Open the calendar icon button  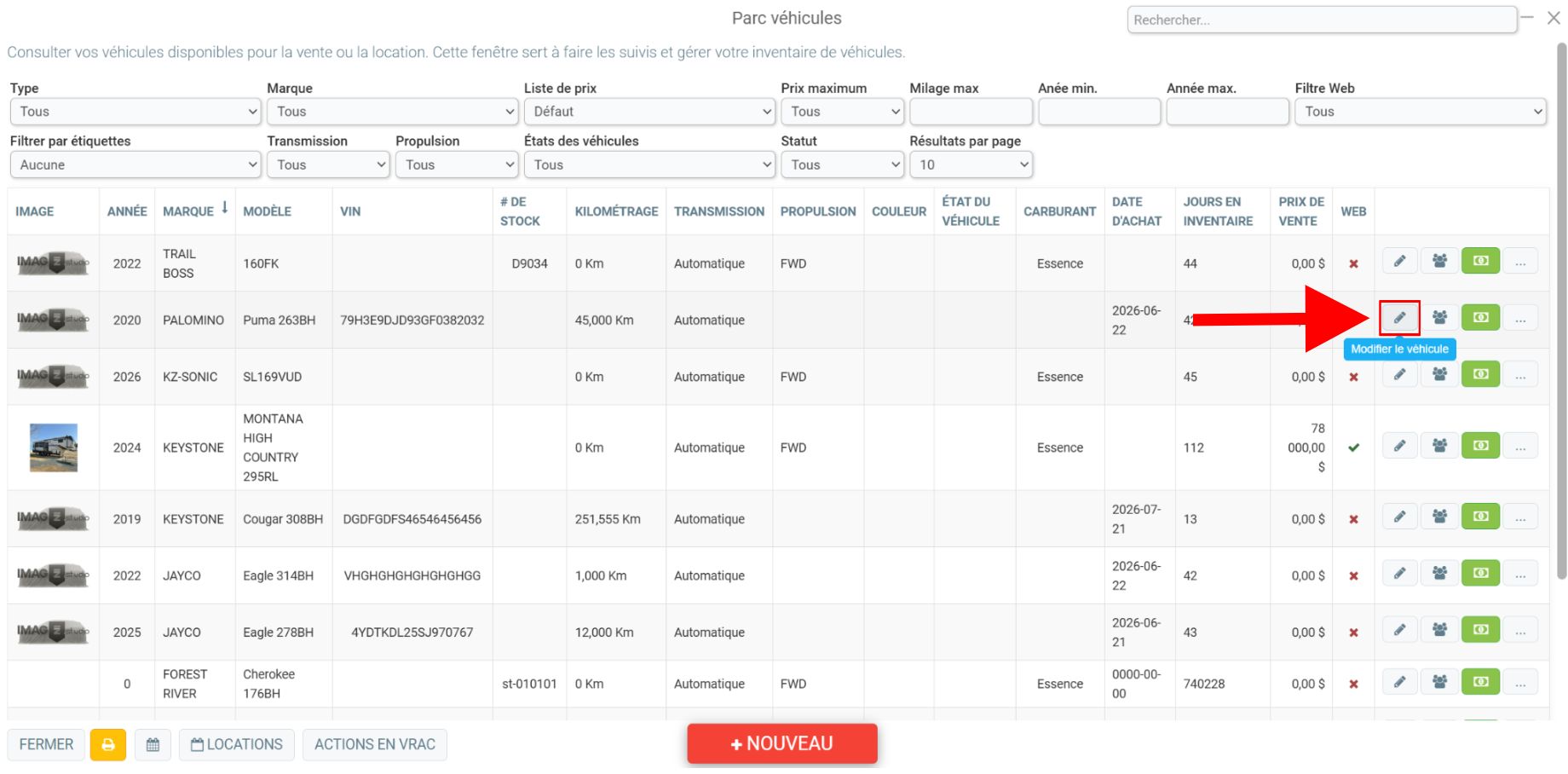point(153,745)
